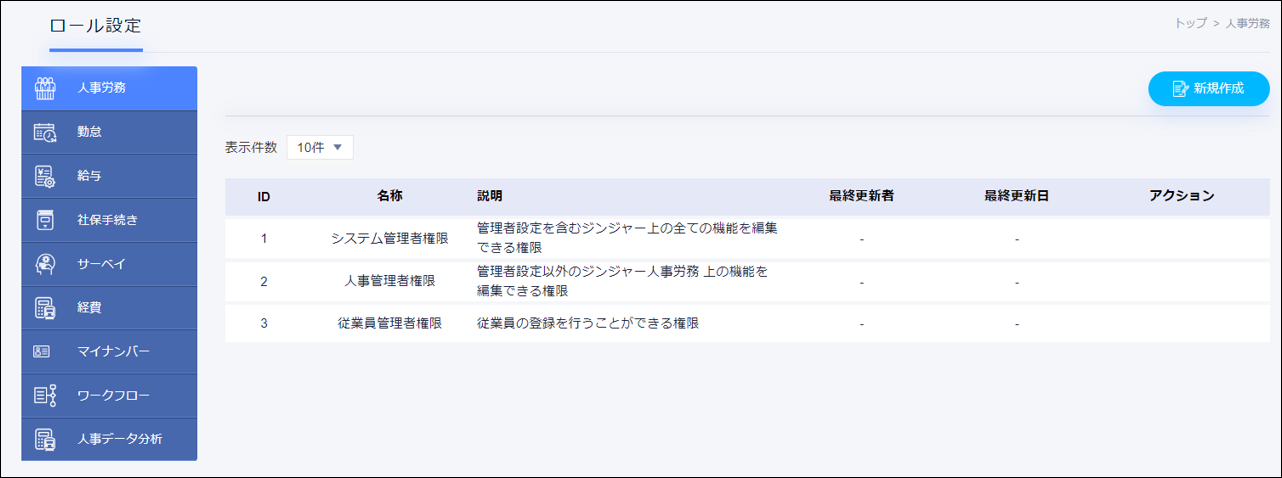Open the 人事労務 menu item
1282x478 pixels.
pos(109,88)
